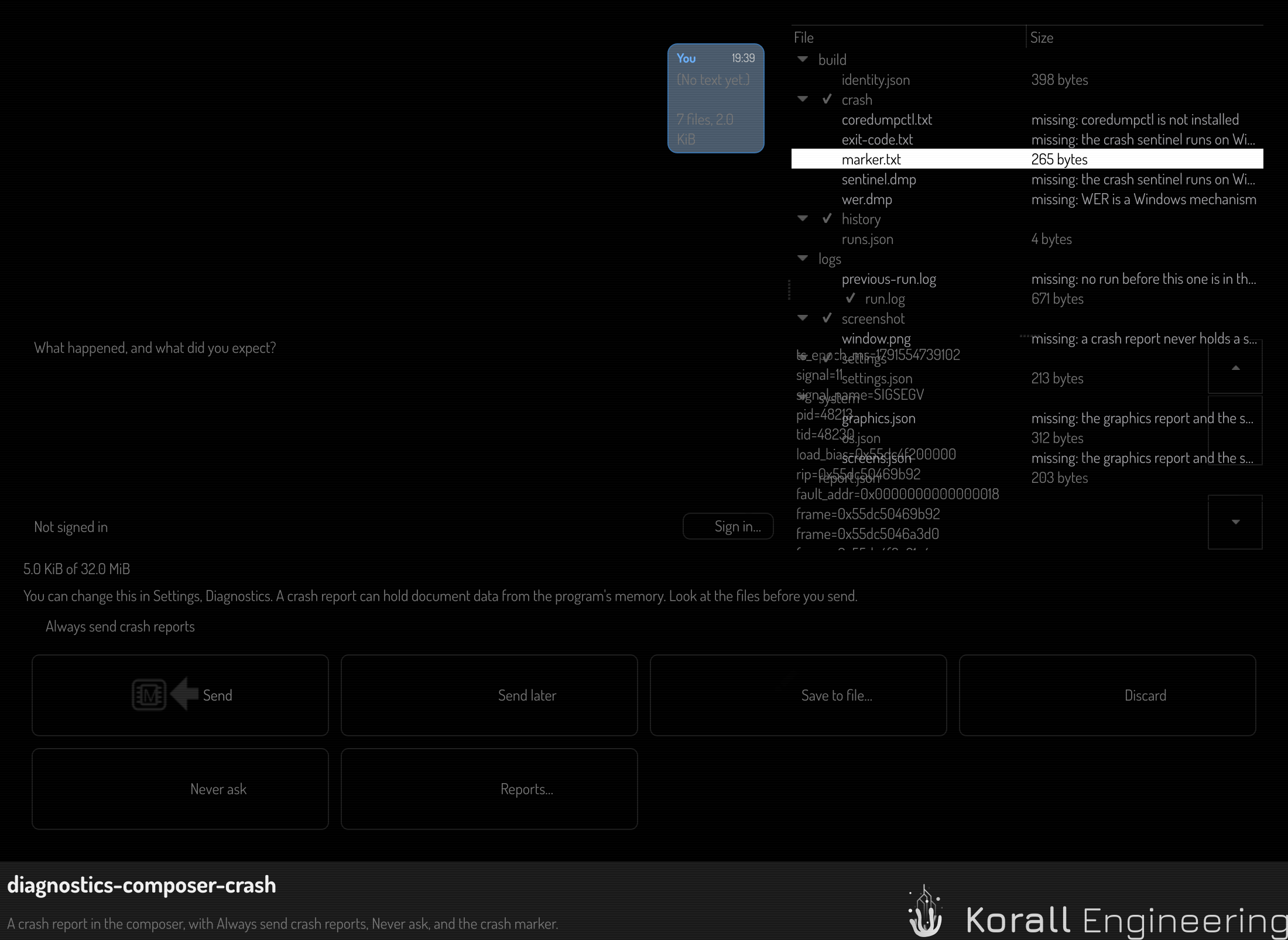Click the scroll-up arrow of the marker preview
This screenshot has width=1288, height=940.
pyautogui.click(x=1235, y=368)
